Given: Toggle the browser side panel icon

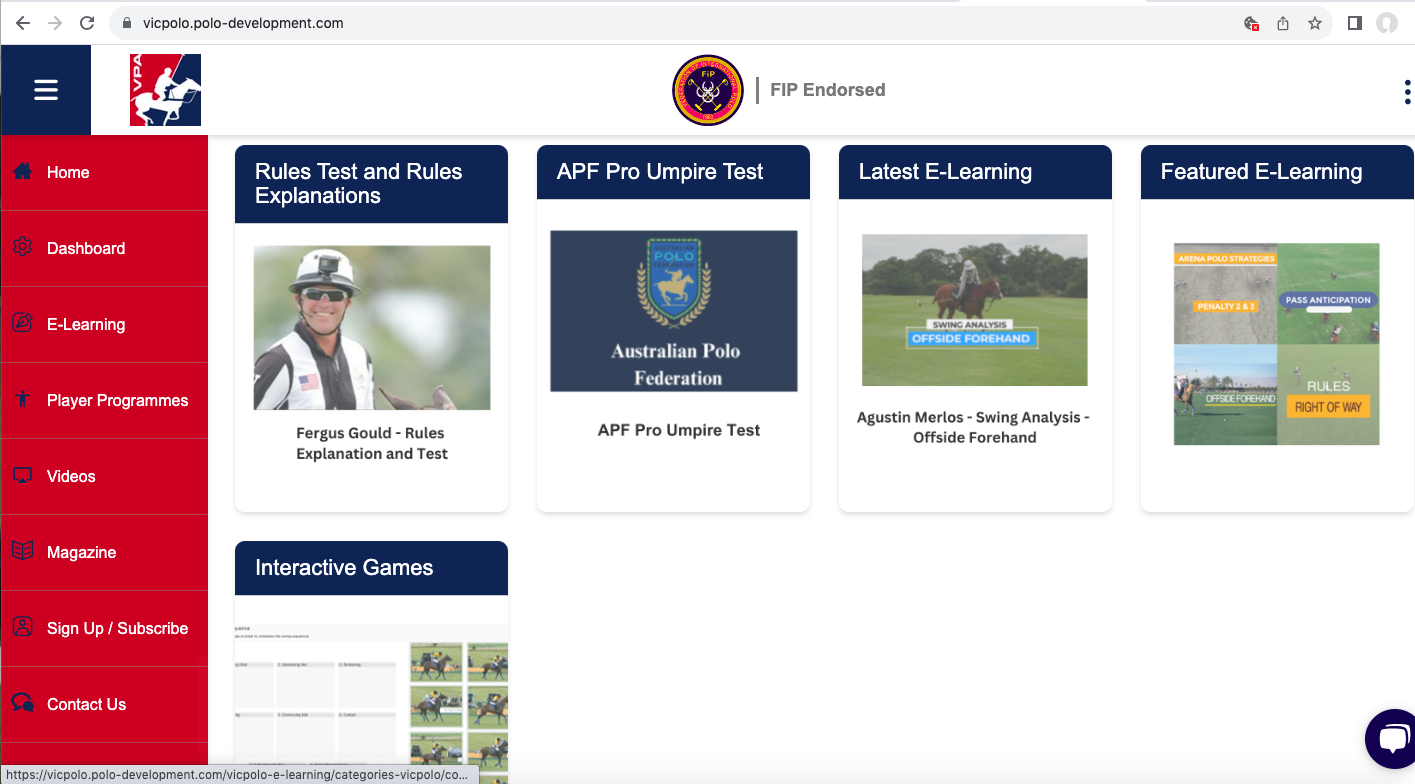Looking at the screenshot, I should point(1355,23).
